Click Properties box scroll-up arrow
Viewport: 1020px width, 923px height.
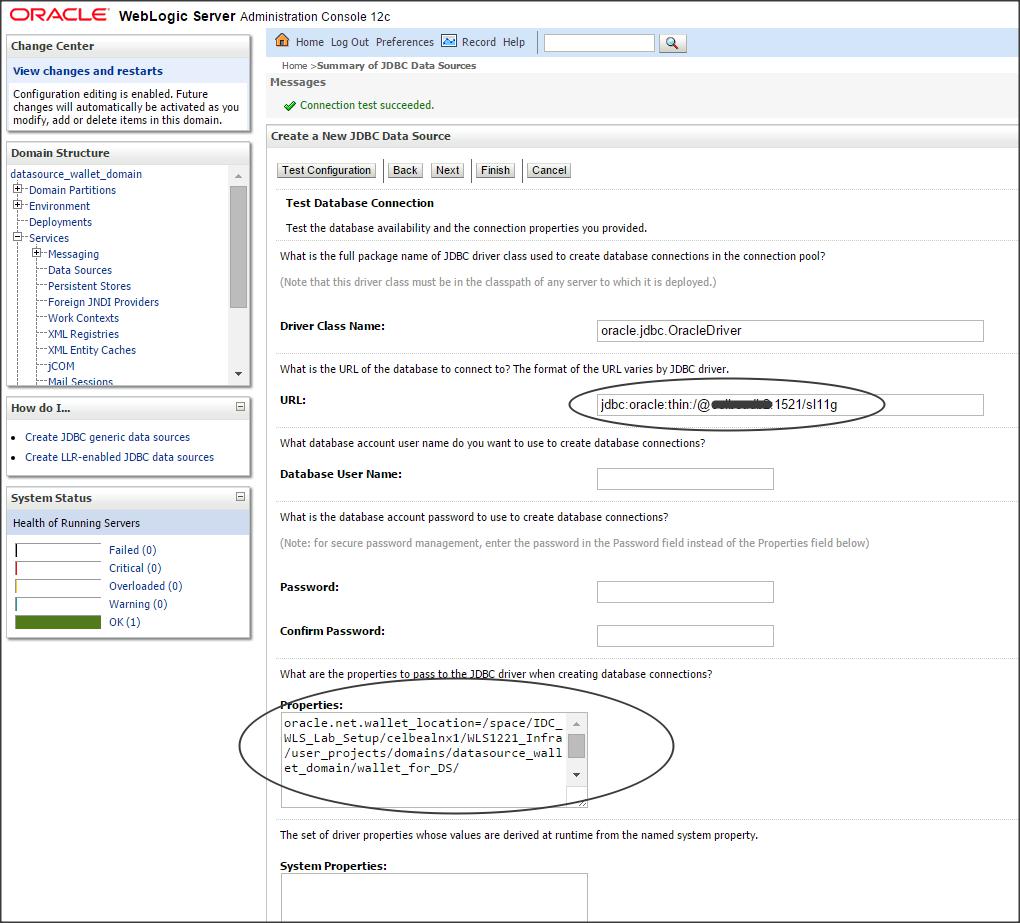pos(576,723)
